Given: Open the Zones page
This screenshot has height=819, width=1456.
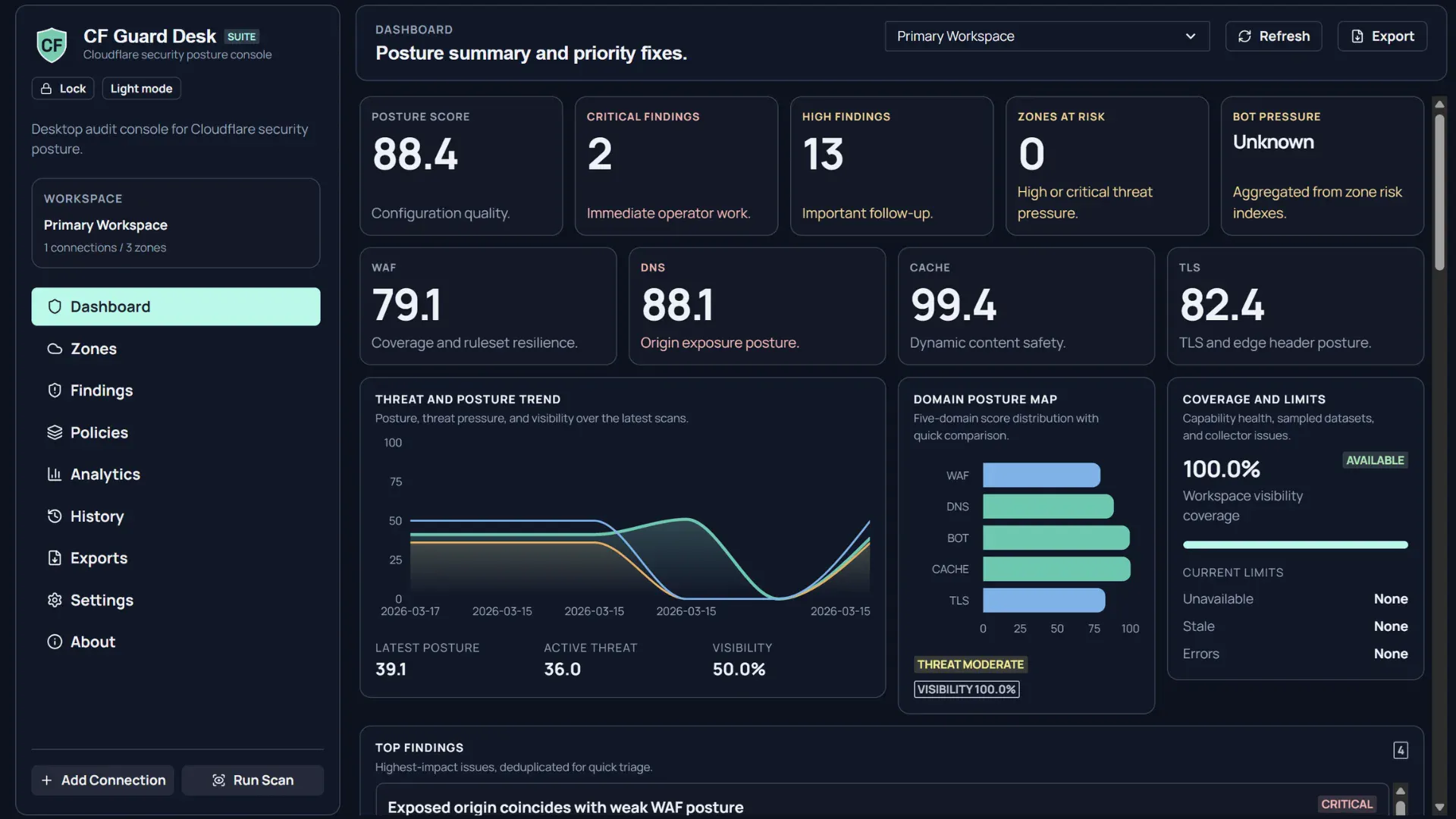Looking at the screenshot, I should (x=176, y=349).
